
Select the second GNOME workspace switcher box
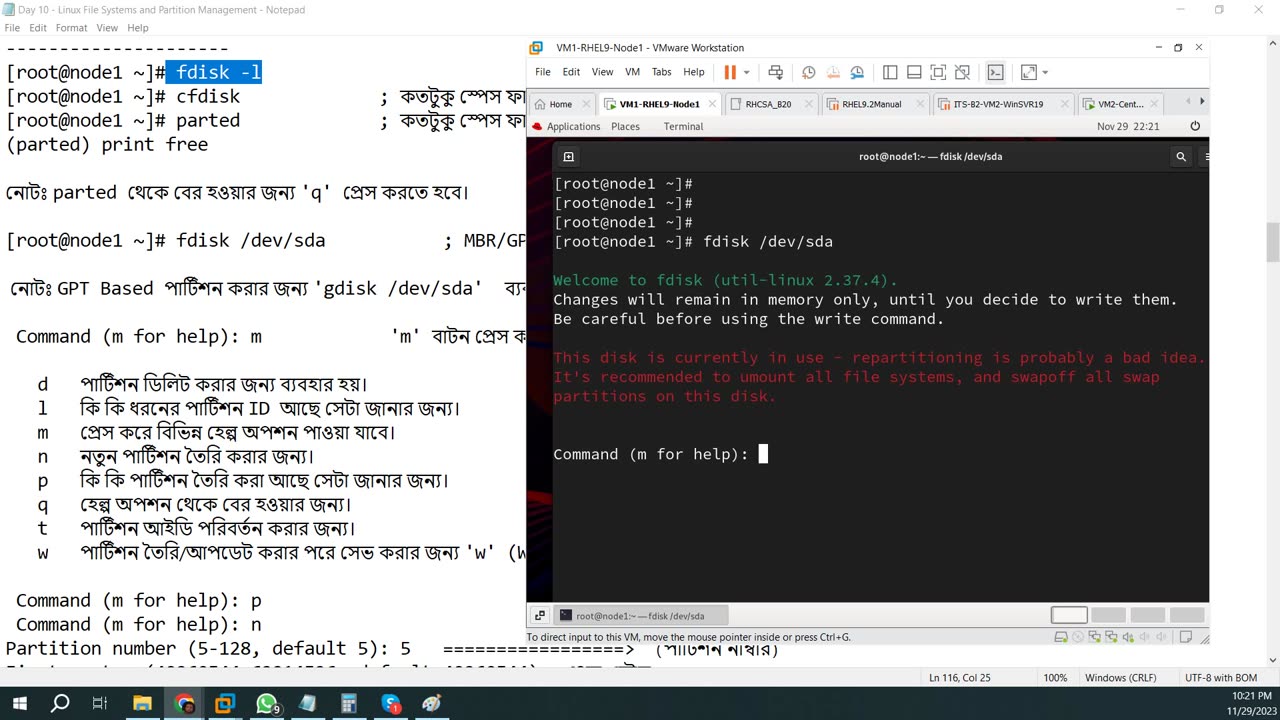[x=1108, y=616]
